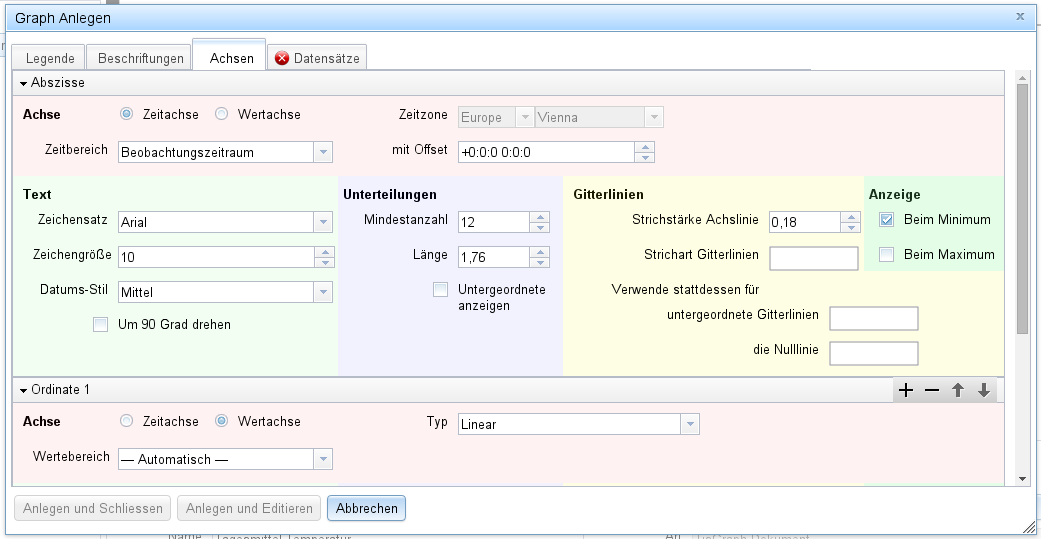Move Ordinate 1 down with the arrow icon
Screen dimensions: 1041x539
(984, 390)
